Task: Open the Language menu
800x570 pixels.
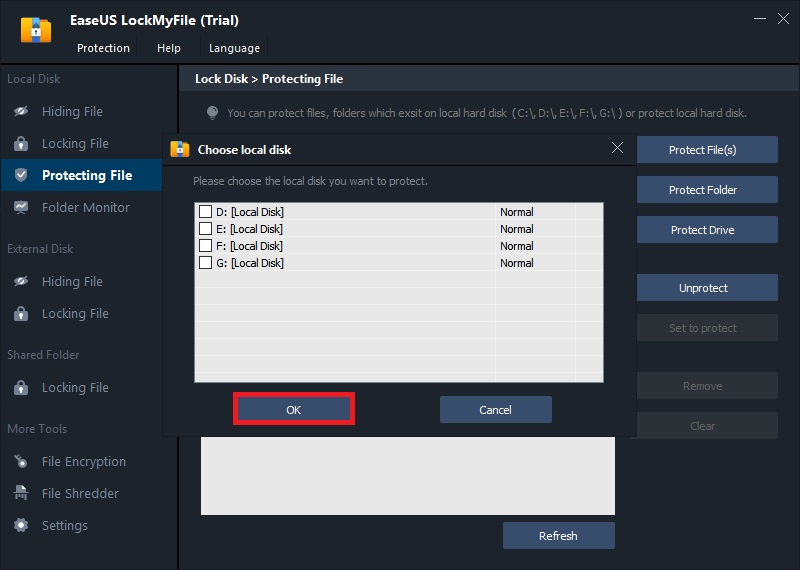Action: coord(234,48)
